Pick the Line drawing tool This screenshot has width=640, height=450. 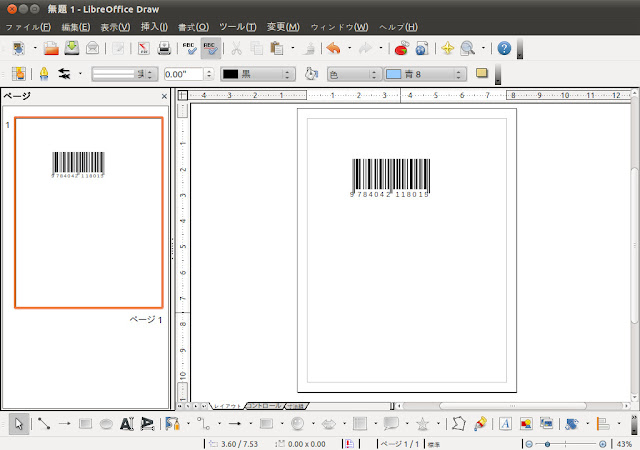(44, 424)
